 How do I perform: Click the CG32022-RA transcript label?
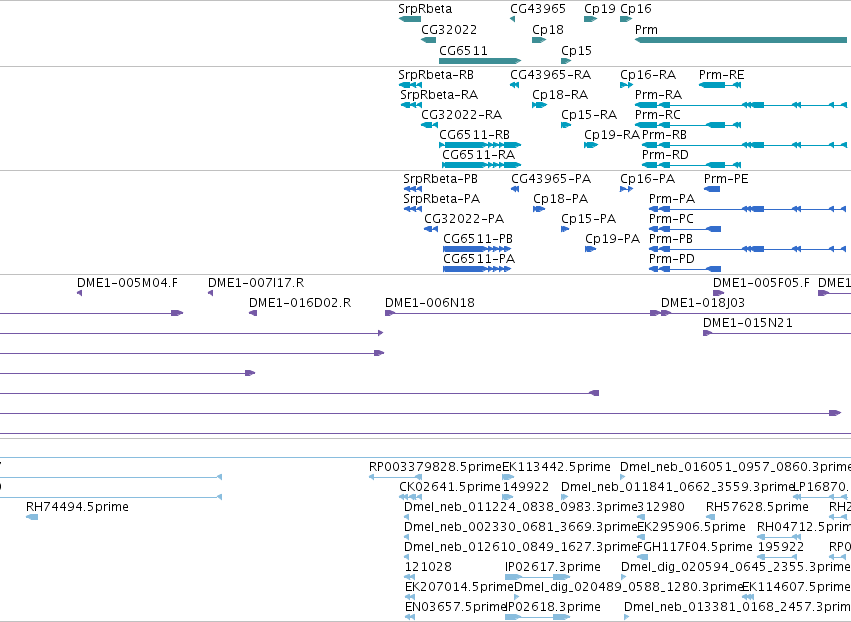461,115
